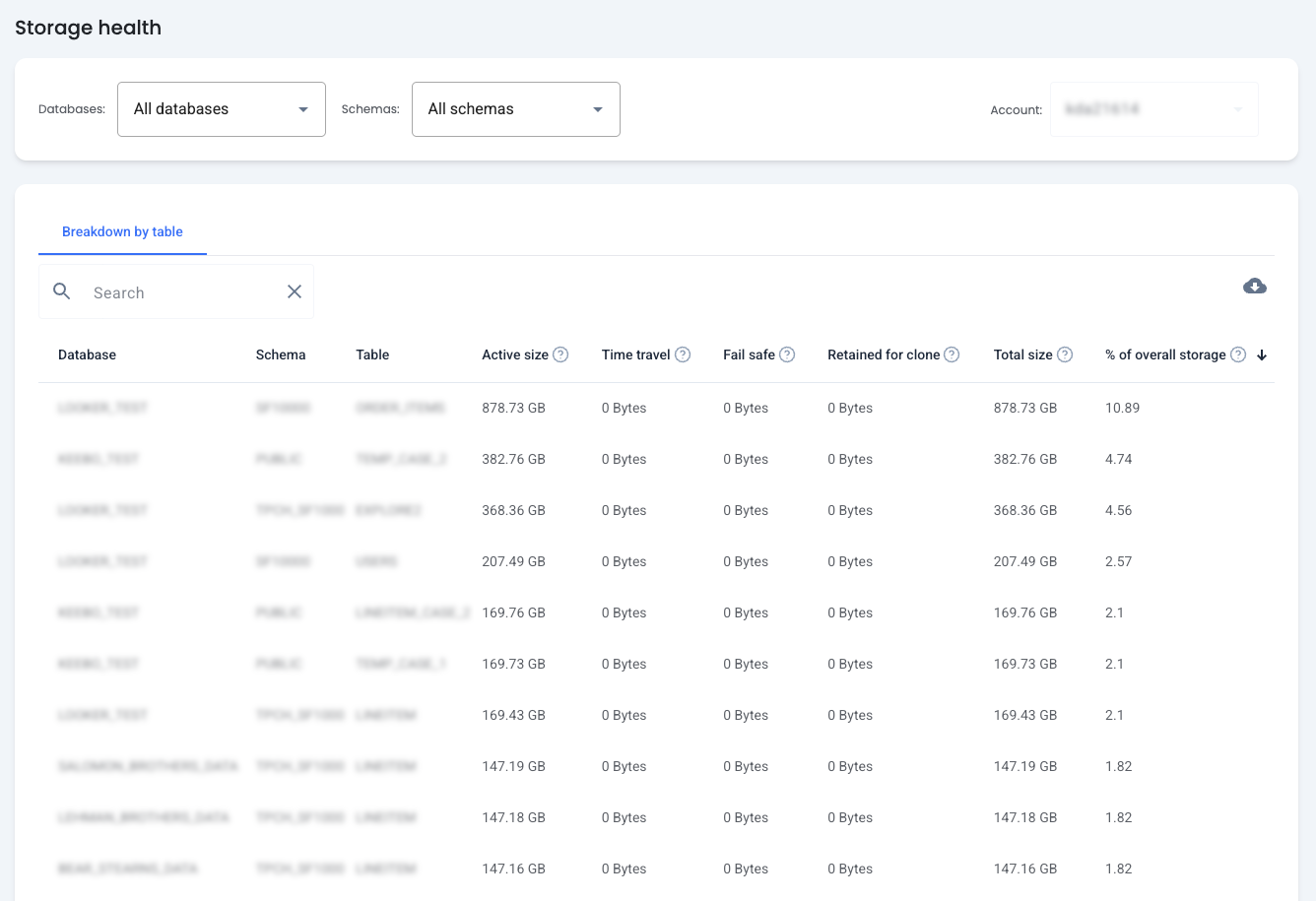Click the descending sort arrow icon

click(1262, 355)
